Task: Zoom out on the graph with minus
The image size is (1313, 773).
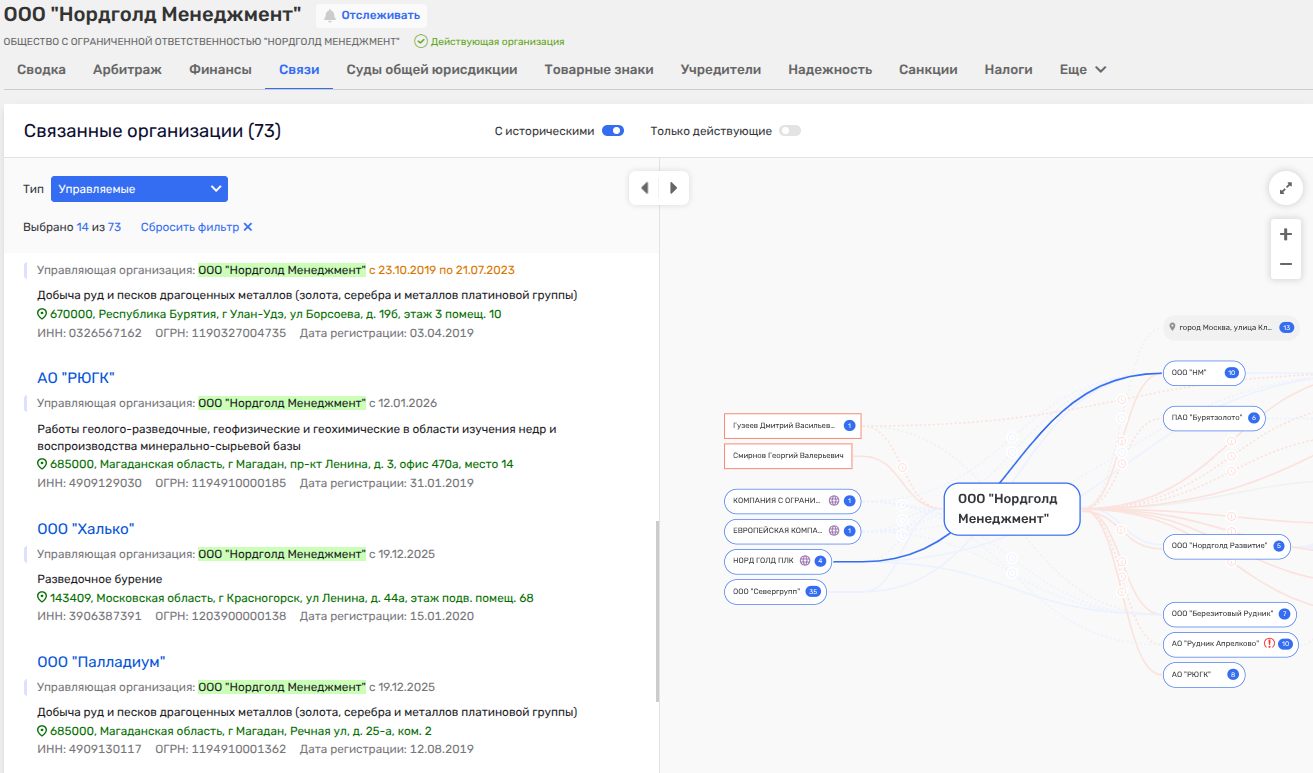Action: (1286, 264)
